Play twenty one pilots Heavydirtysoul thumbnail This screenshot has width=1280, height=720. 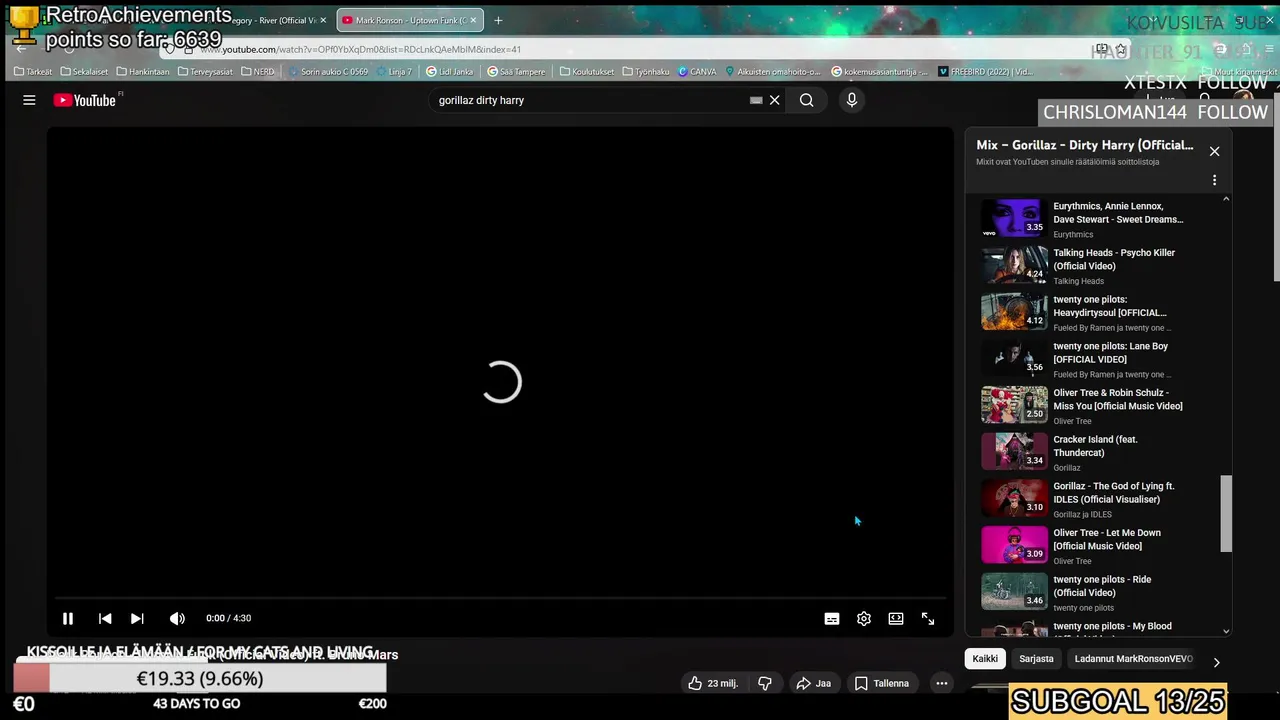(1014, 311)
